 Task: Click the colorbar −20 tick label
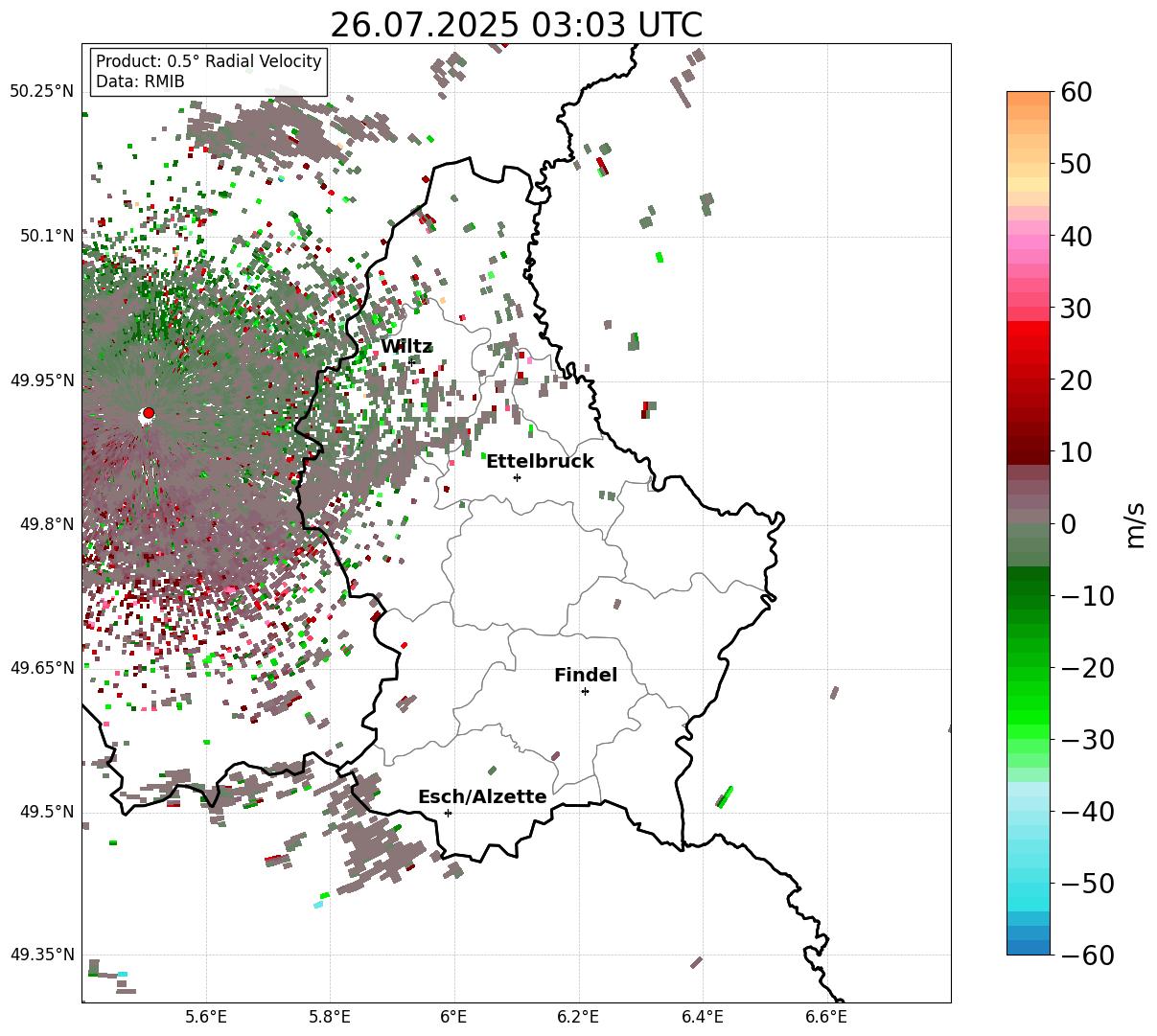[x=1087, y=667]
